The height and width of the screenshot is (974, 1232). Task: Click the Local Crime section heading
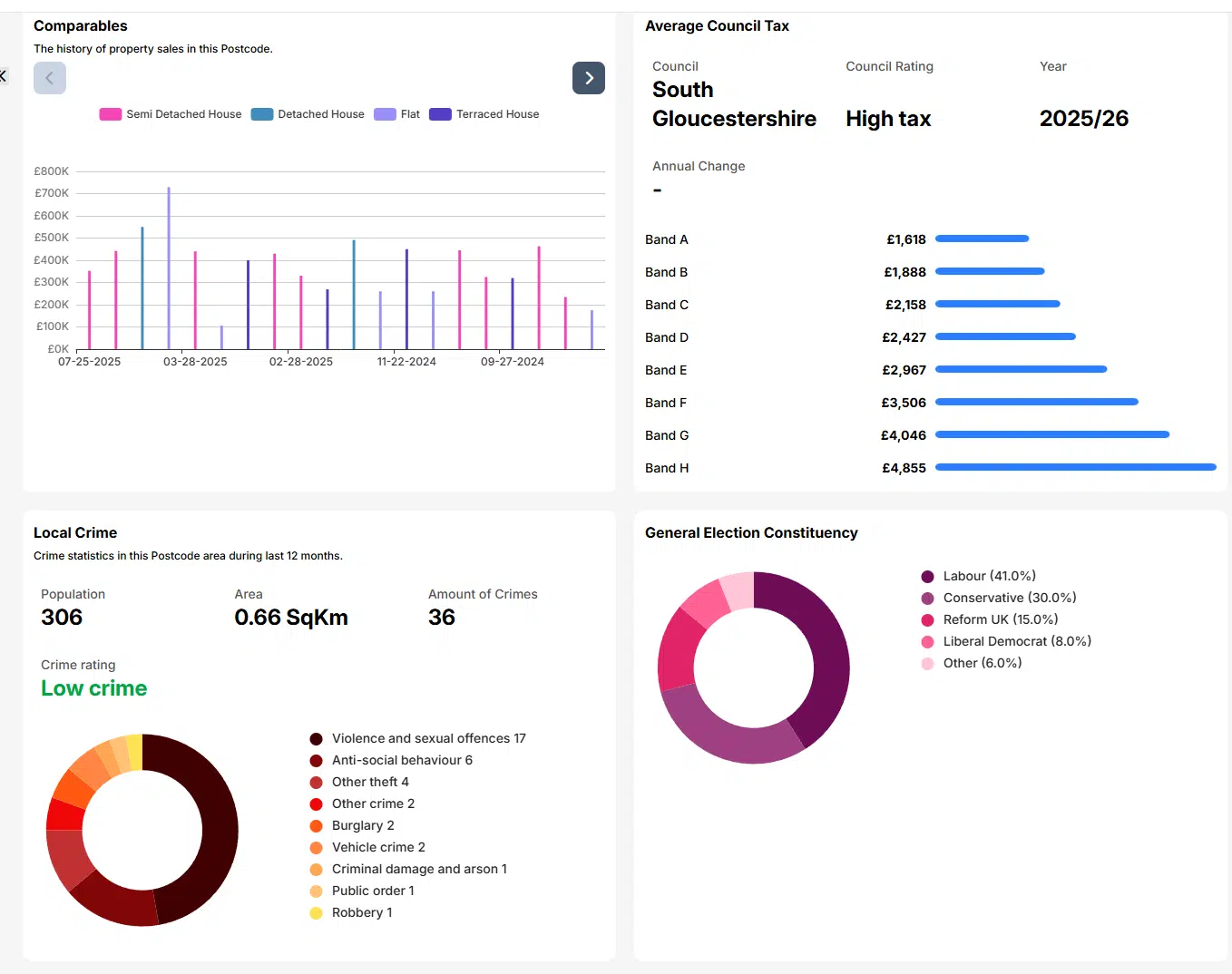pos(75,533)
